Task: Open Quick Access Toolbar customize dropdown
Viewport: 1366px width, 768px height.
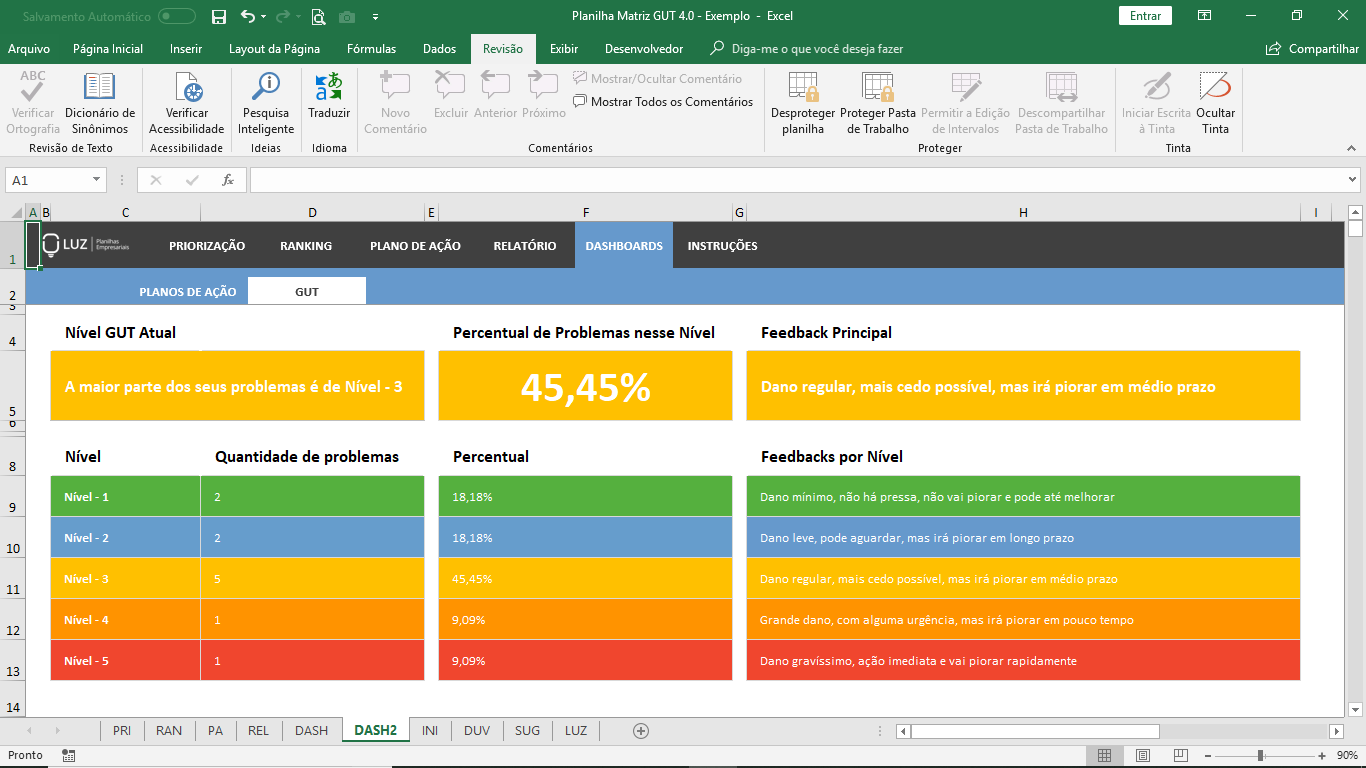Action: coord(375,16)
